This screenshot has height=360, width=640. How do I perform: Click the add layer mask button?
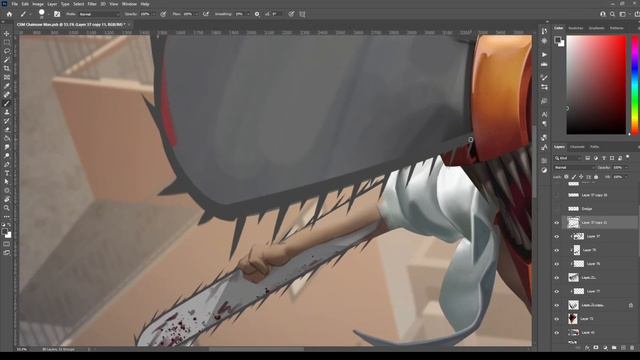pyautogui.click(x=596, y=348)
